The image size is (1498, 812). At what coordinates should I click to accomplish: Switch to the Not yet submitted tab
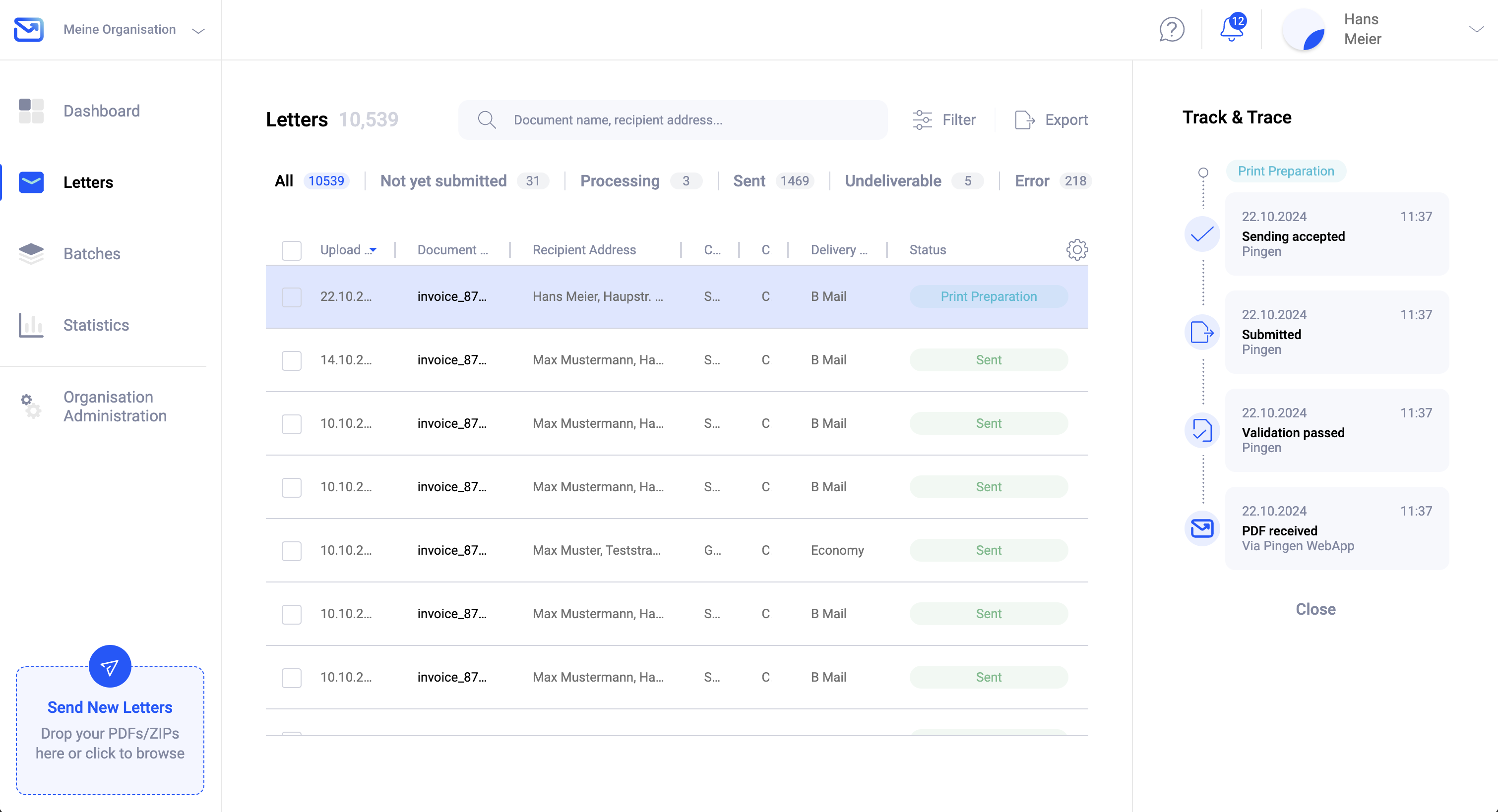[x=464, y=181]
